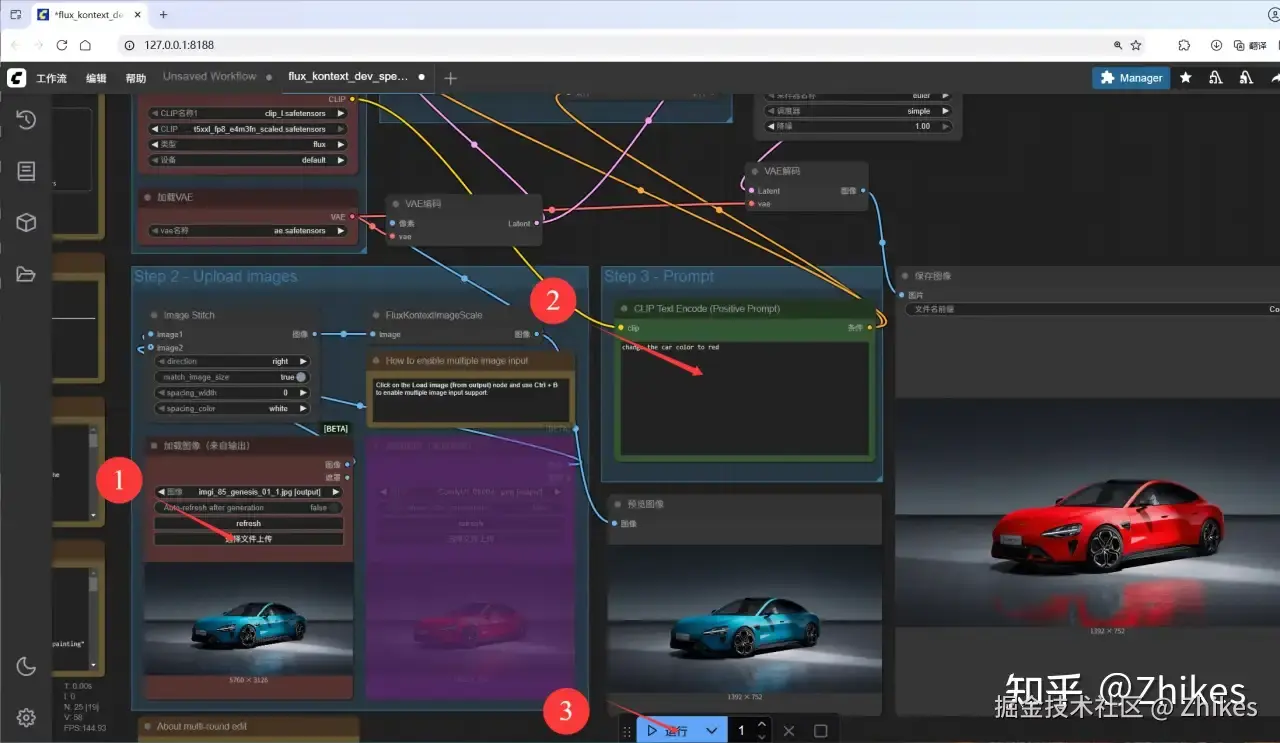Click 选择文件上传 upload button
The width and height of the screenshot is (1280, 743).
click(249, 539)
